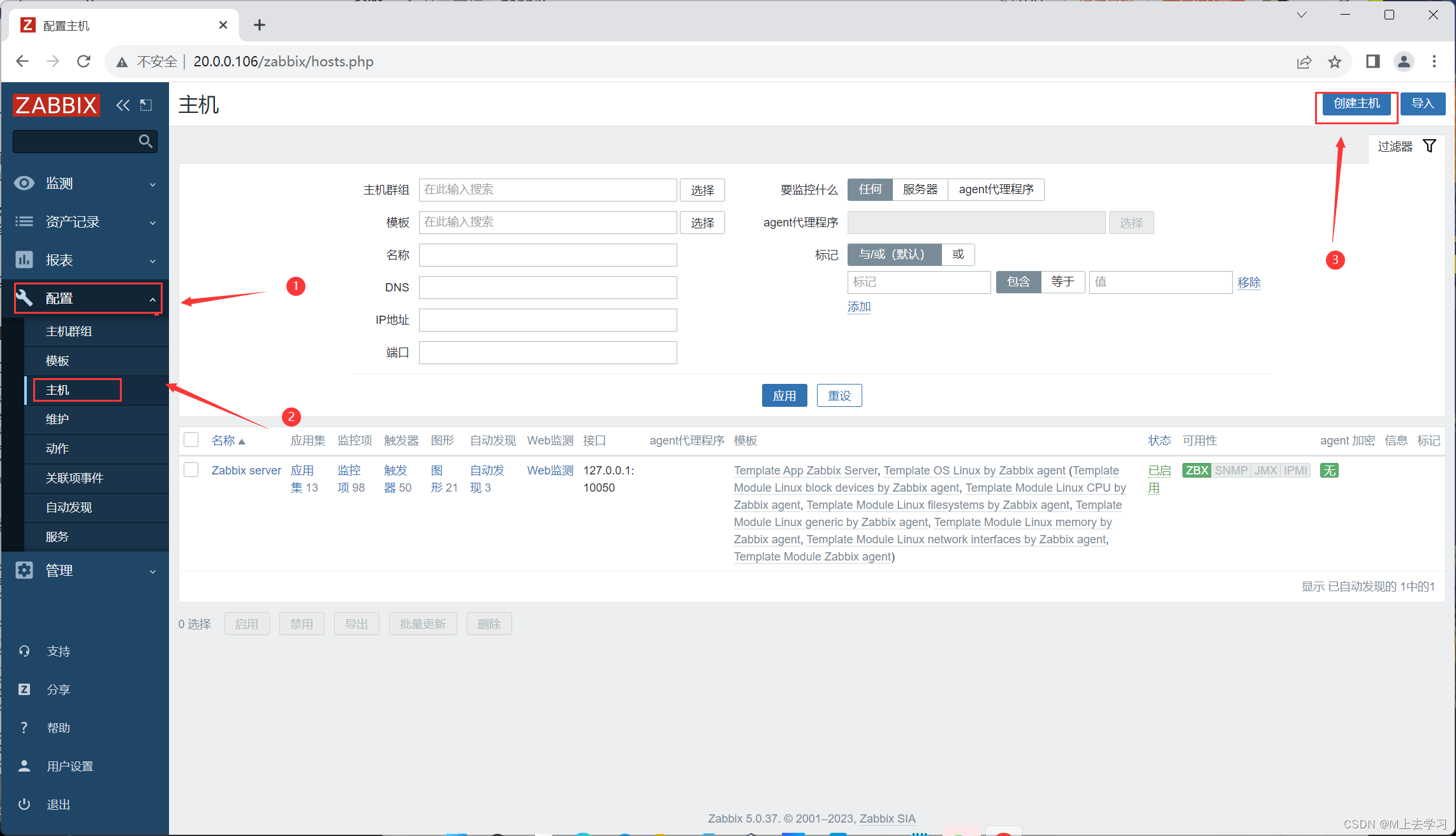Collapse the Zabbix sidebar with double-chevron icon
Viewport: 1456px width, 836px height.
[122, 105]
